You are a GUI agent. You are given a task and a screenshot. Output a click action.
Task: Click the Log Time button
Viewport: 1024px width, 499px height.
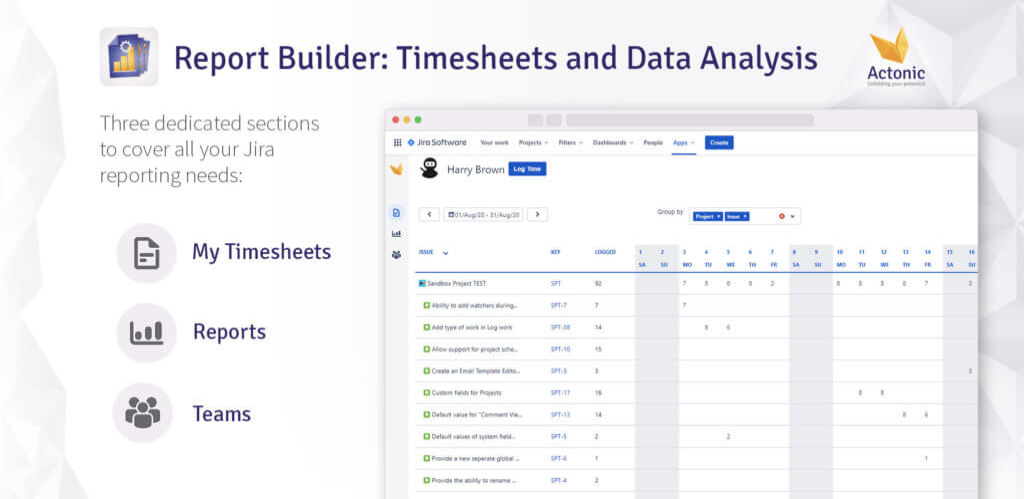tap(527, 169)
